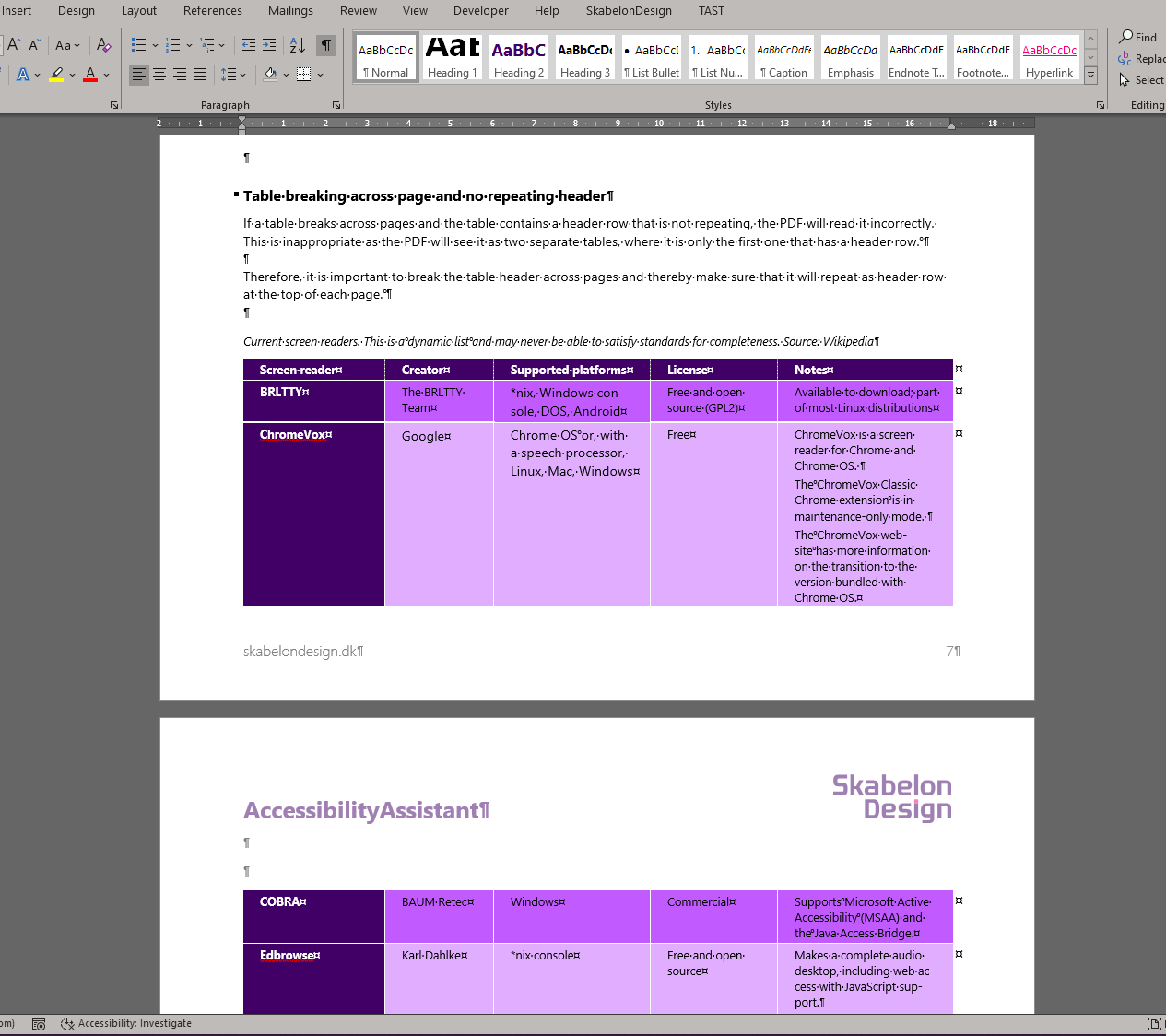Open the TAST ribbon tab
The image size is (1166, 1036).
pyautogui.click(x=712, y=11)
